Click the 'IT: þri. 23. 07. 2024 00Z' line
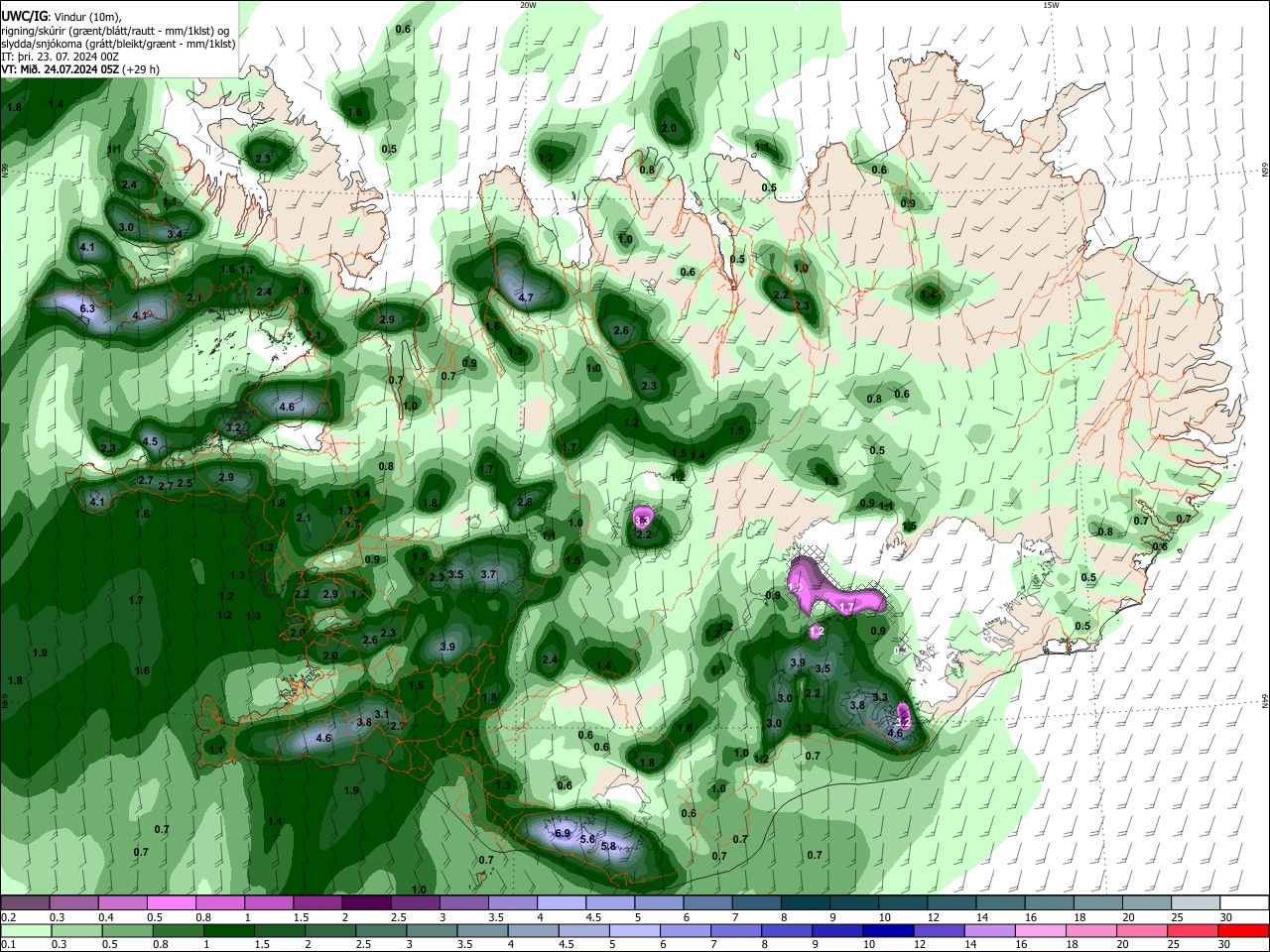 point(60,57)
